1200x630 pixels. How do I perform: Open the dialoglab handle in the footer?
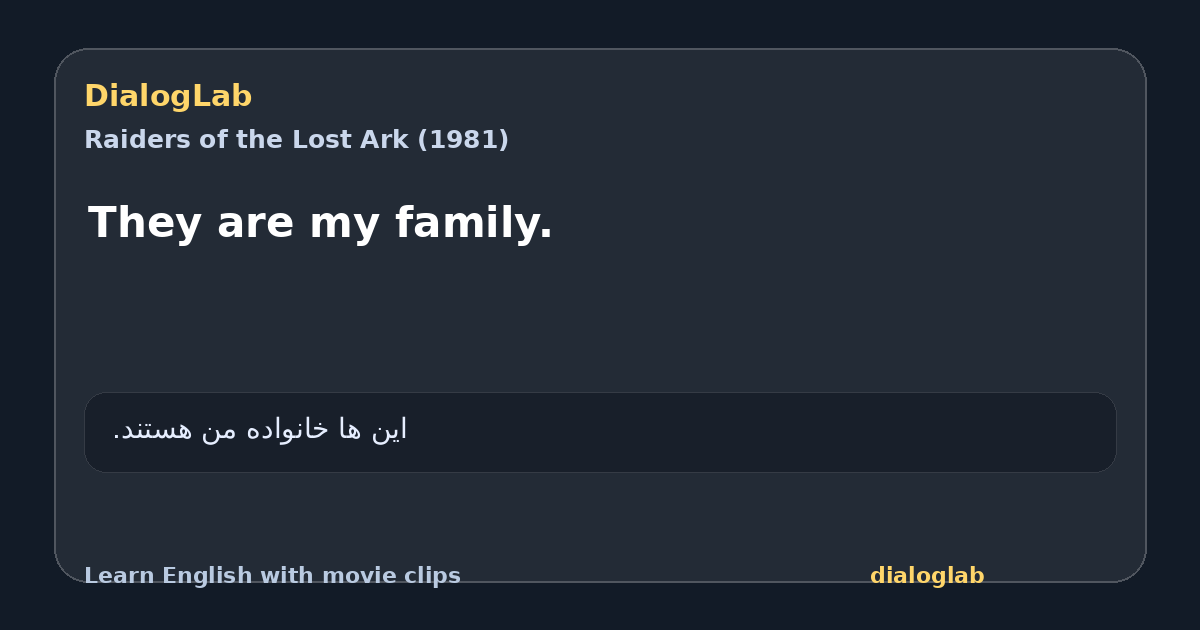[927, 576]
